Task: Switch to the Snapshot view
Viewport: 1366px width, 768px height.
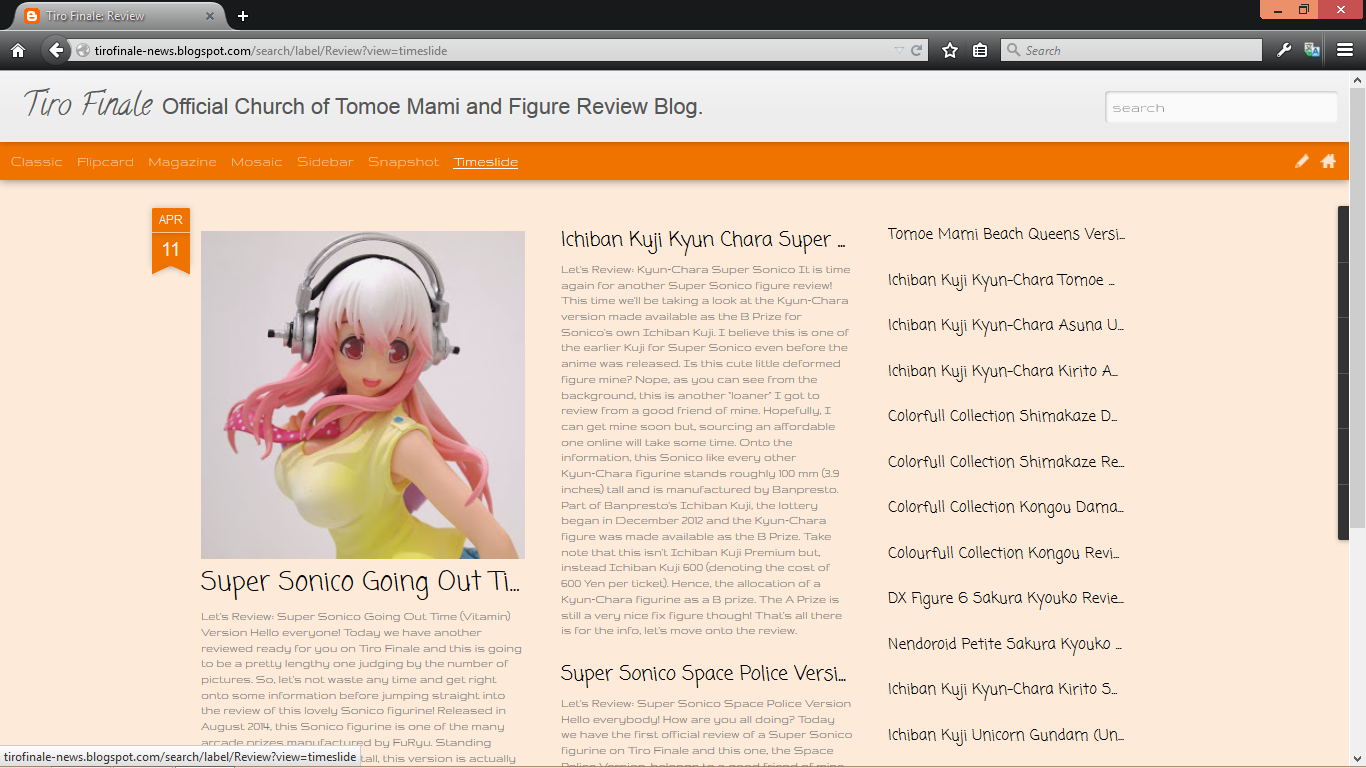Action: point(403,162)
